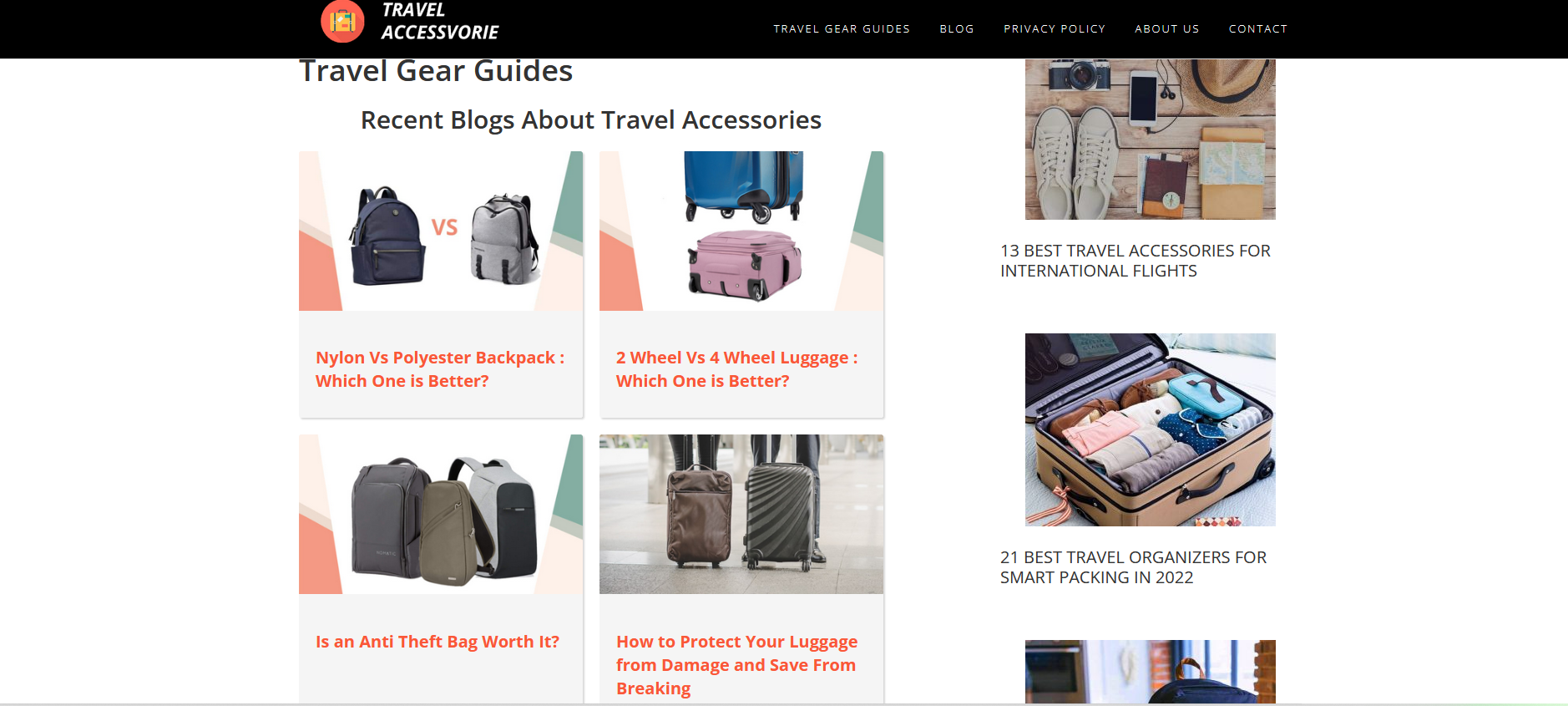Select the Contact navigation link
The width and height of the screenshot is (1568, 706).
1257,28
